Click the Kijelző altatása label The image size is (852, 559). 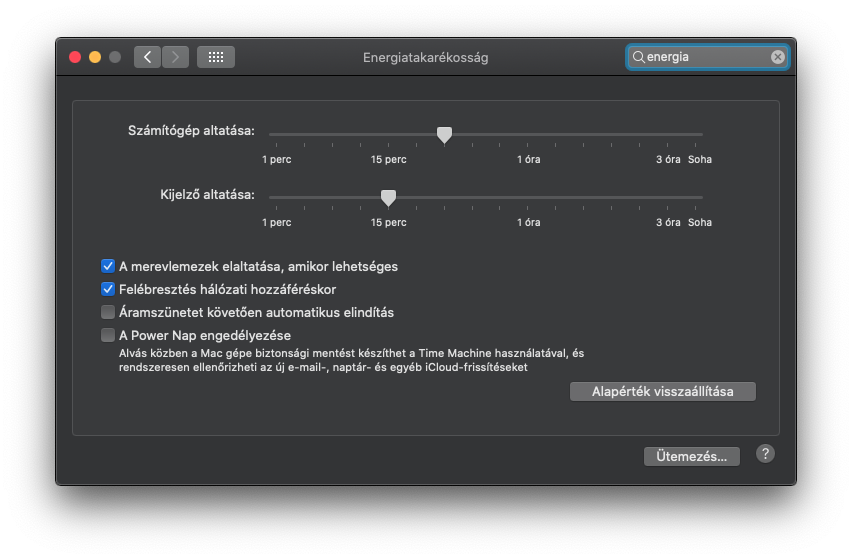(207, 194)
